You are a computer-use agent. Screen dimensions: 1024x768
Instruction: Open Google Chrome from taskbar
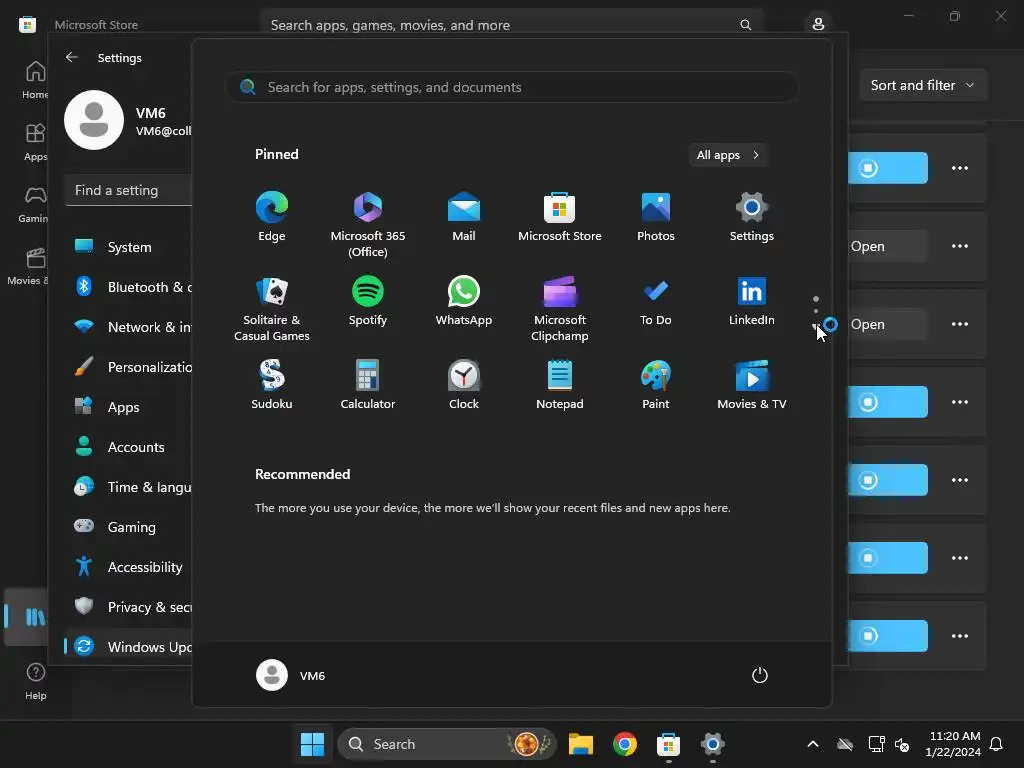click(625, 744)
